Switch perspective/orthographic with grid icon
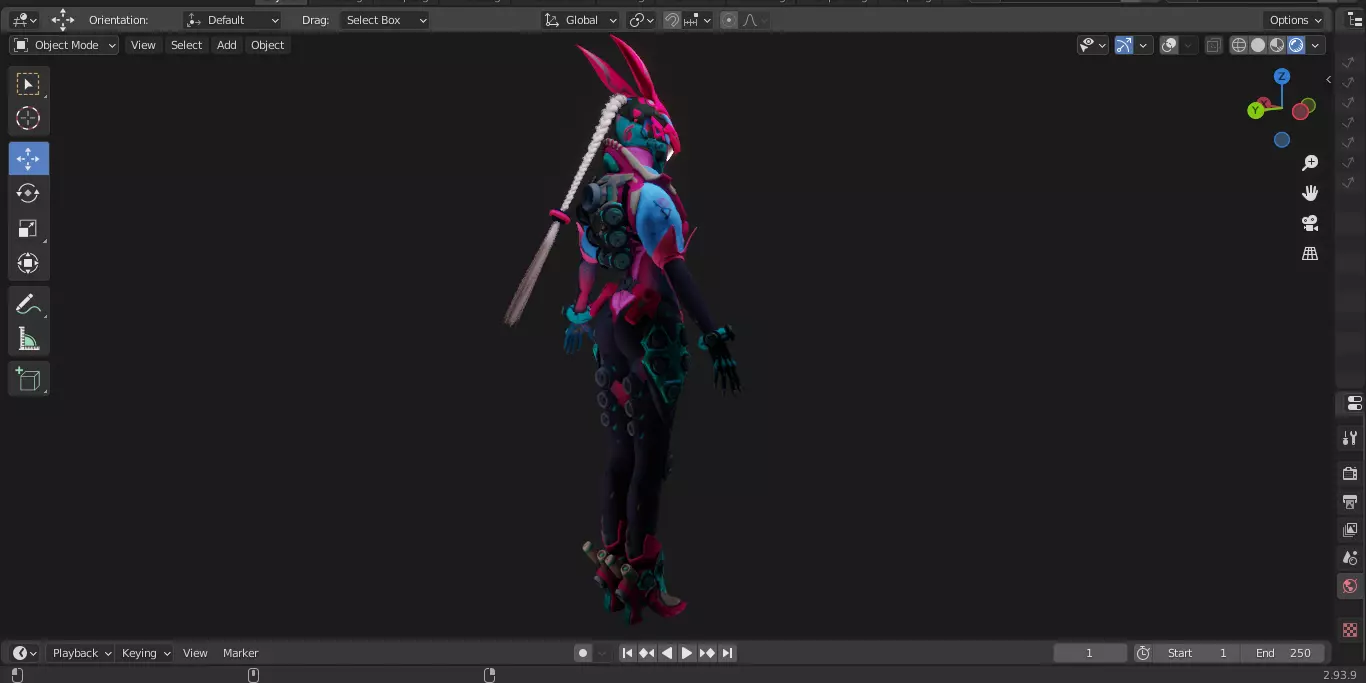 tap(1310, 253)
